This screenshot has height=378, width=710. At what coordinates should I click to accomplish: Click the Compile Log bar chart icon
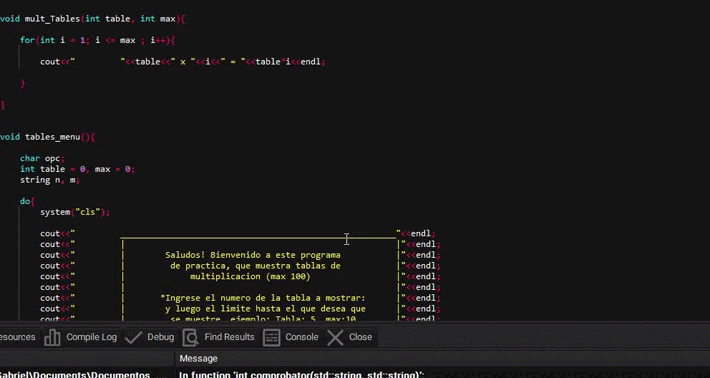pos(52,337)
